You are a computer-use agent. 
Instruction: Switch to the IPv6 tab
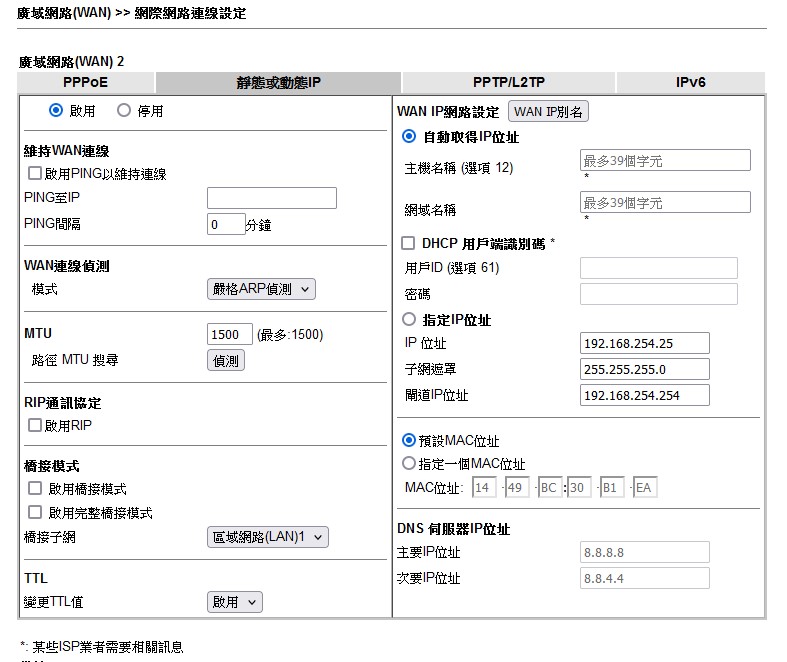(x=690, y=82)
